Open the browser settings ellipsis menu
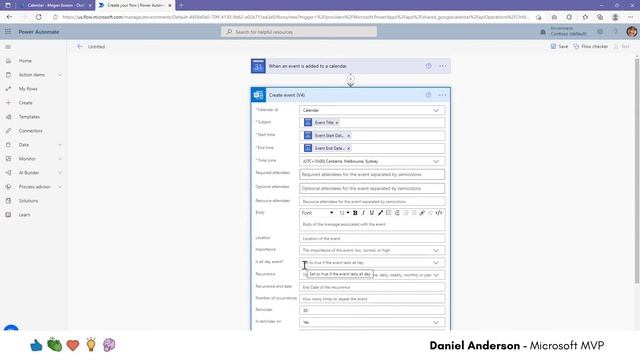 click(631, 17)
